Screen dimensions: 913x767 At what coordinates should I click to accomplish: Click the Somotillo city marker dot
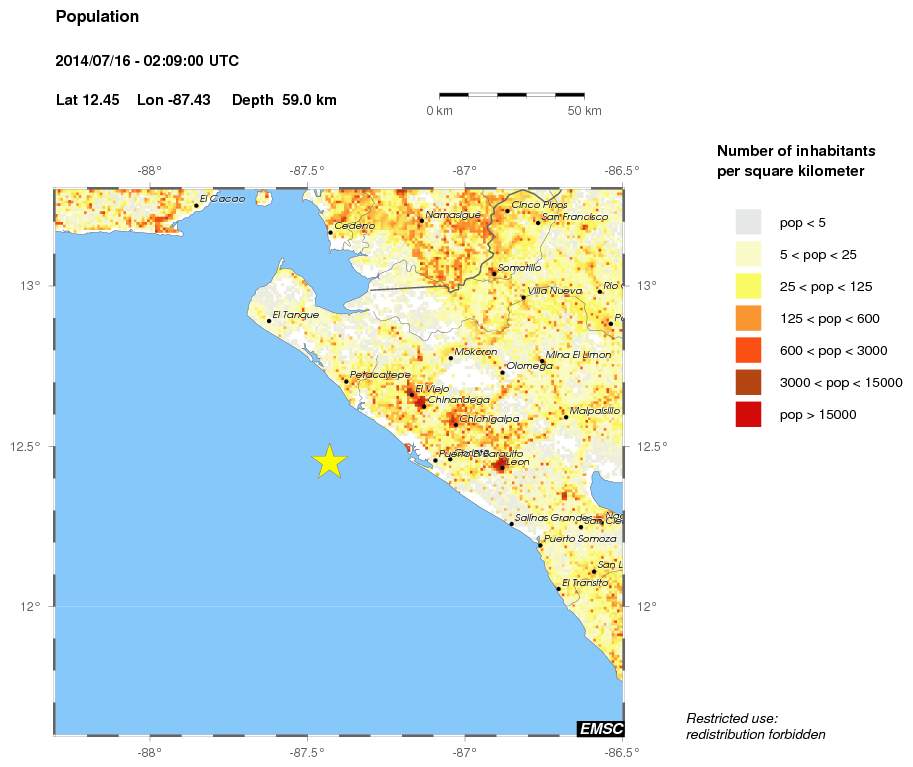click(494, 273)
